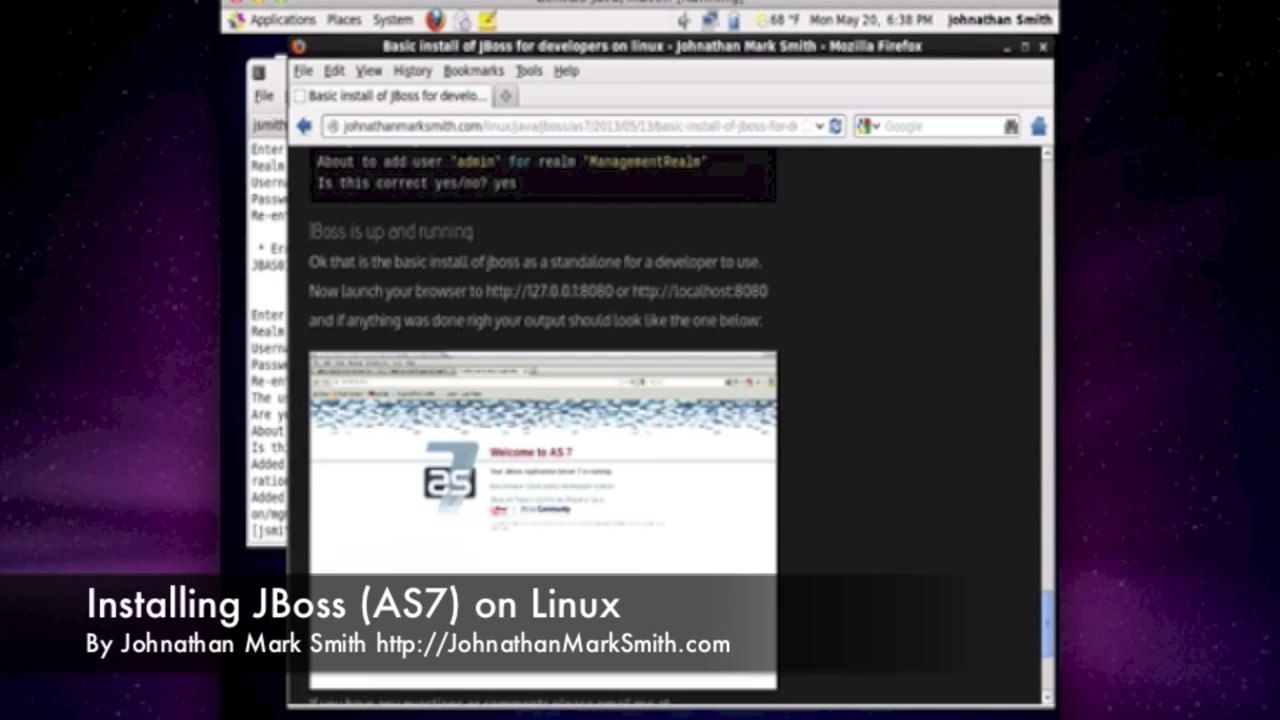Open the Johnathan Smith user menu
1280x720 pixels.
pyautogui.click(x=1000, y=20)
